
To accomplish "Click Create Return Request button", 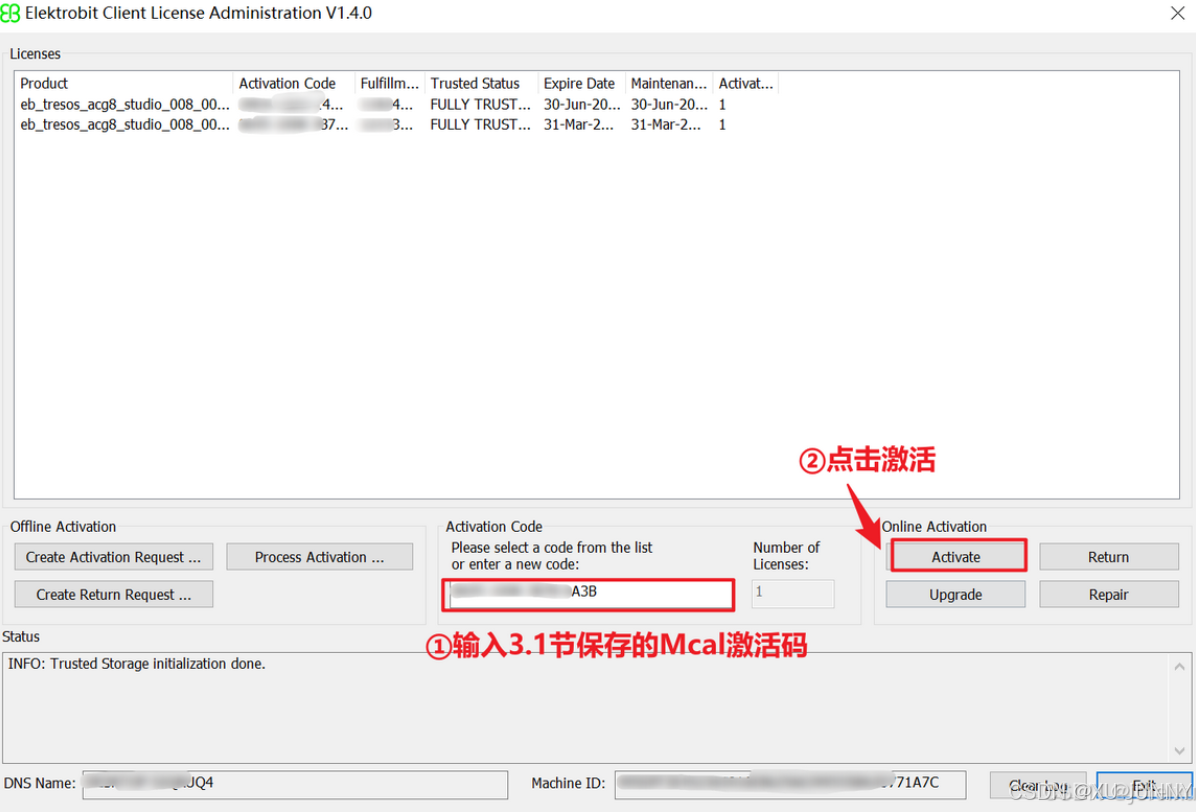I will [x=114, y=594].
